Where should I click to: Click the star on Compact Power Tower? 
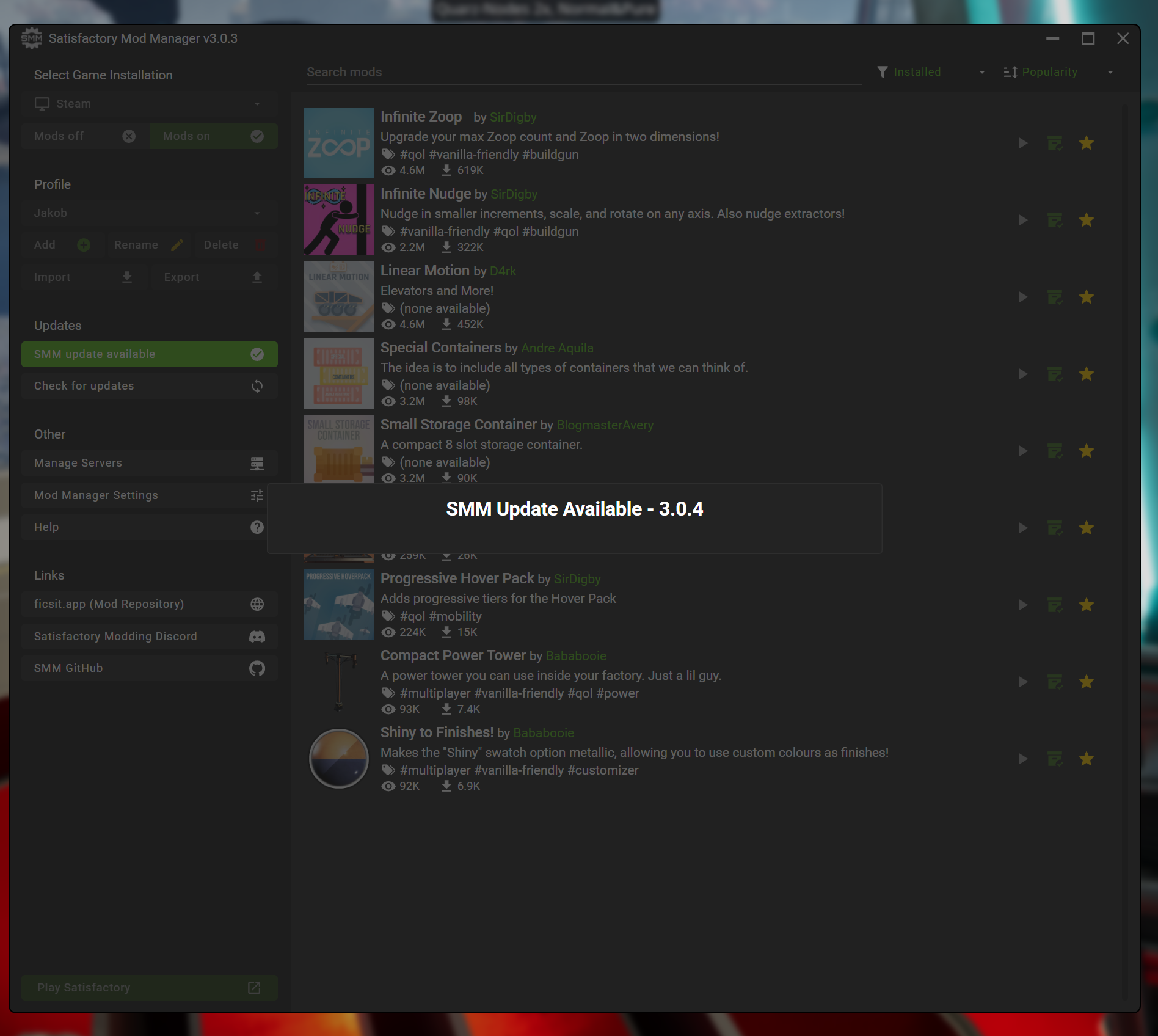pyautogui.click(x=1086, y=682)
